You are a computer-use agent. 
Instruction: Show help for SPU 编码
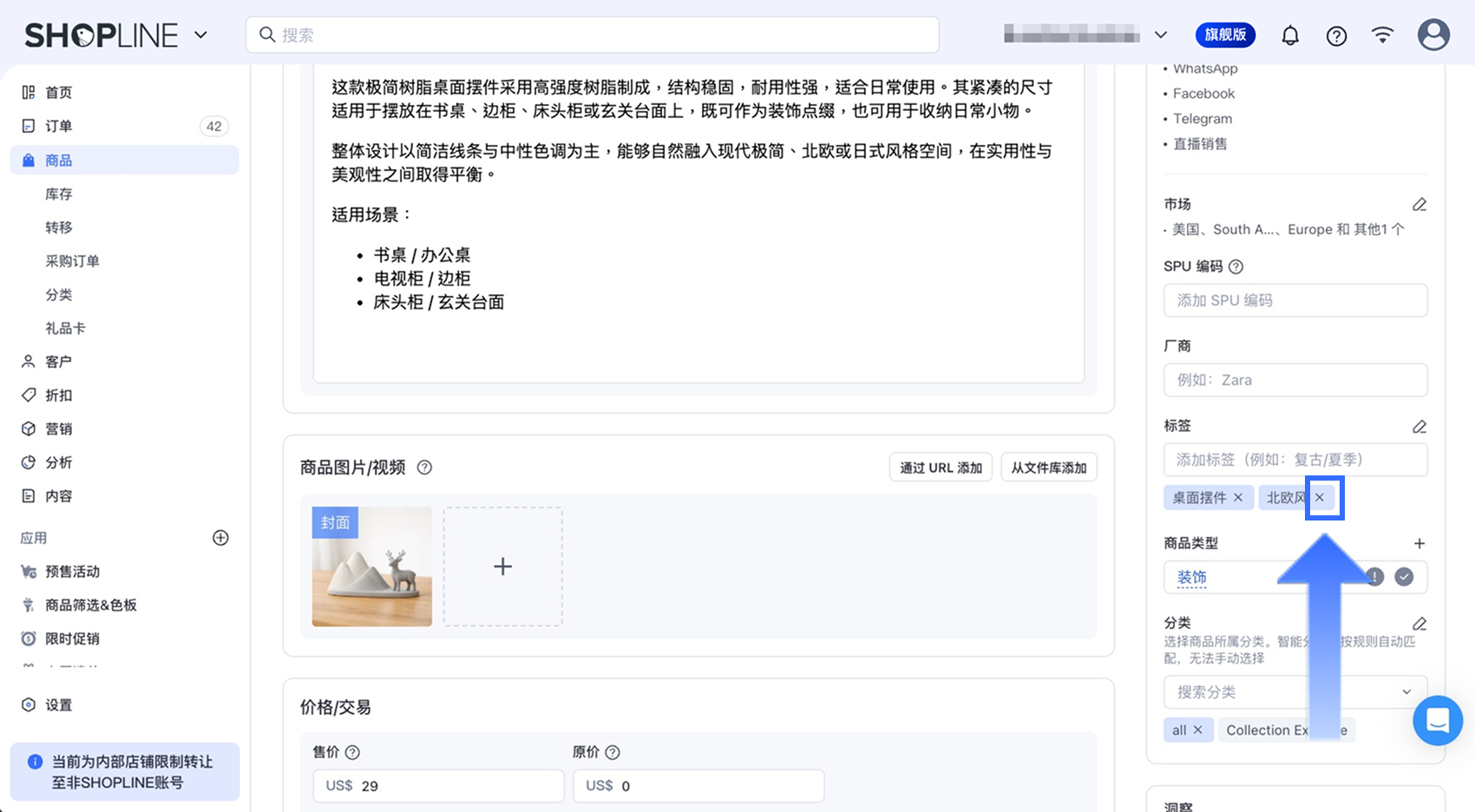tap(1236, 267)
